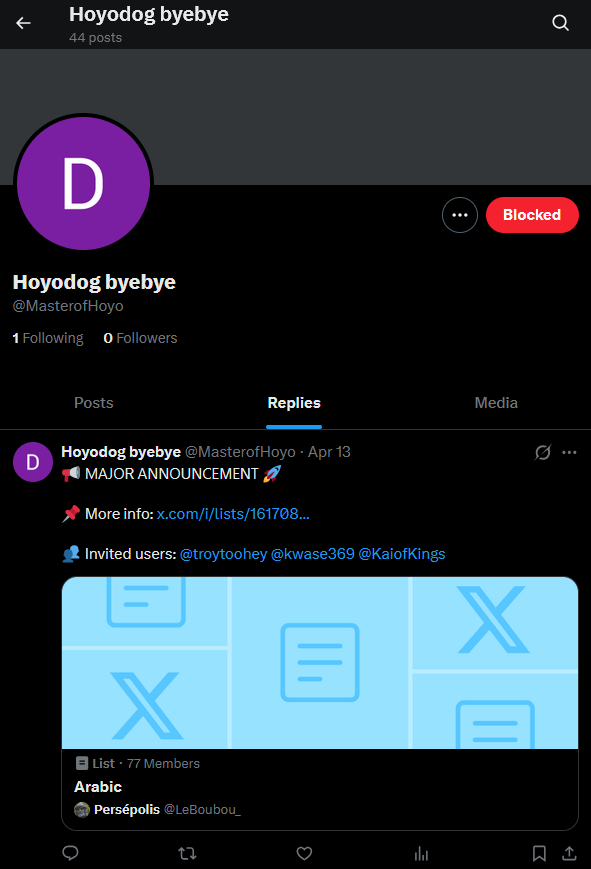Click the 44 posts count in the header
This screenshot has width=591, height=869.
[x=95, y=38]
